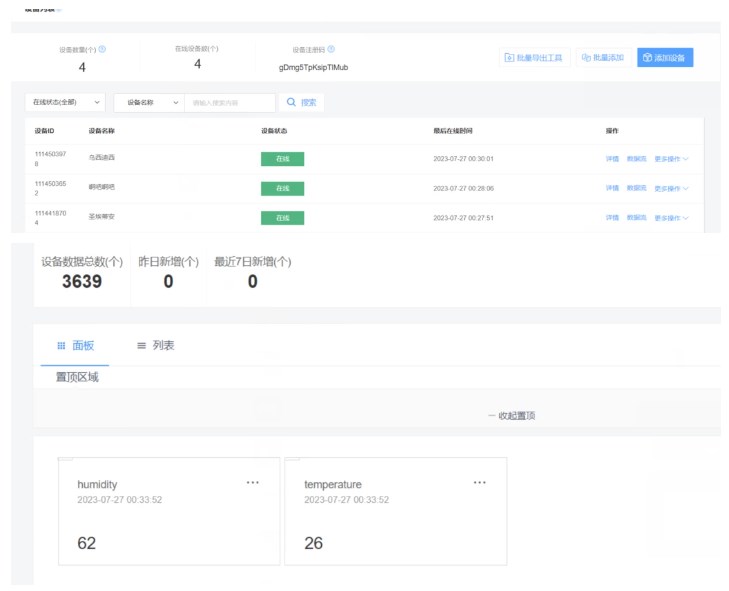Click device ID 1114503978 cell
Screen dimensions: 729x591
(50, 159)
